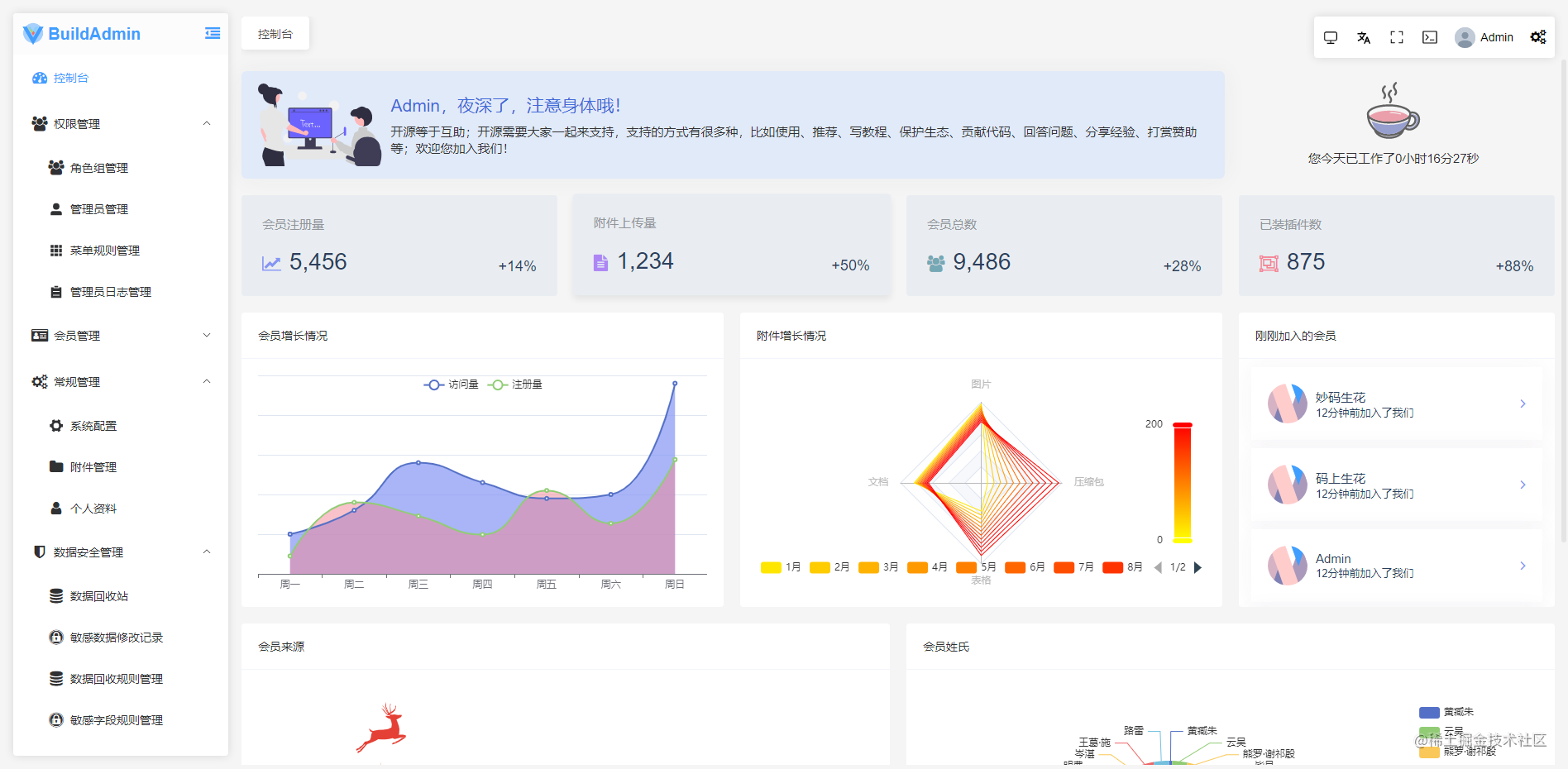1568x769 pixels.
Task: Click the 数据回收规则管理 database icon
Action: [56, 678]
